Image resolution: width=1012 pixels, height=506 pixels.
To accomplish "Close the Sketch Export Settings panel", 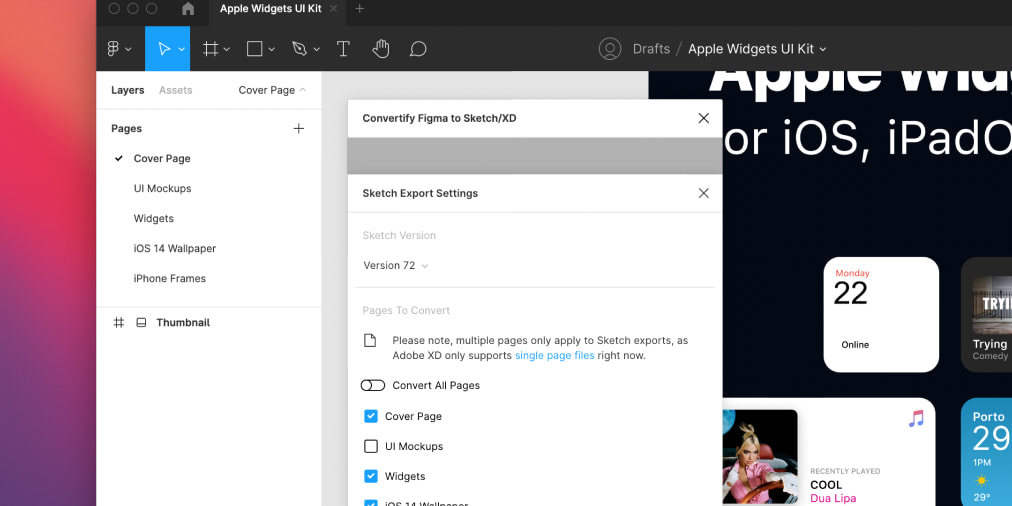I will pyautogui.click(x=703, y=193).
